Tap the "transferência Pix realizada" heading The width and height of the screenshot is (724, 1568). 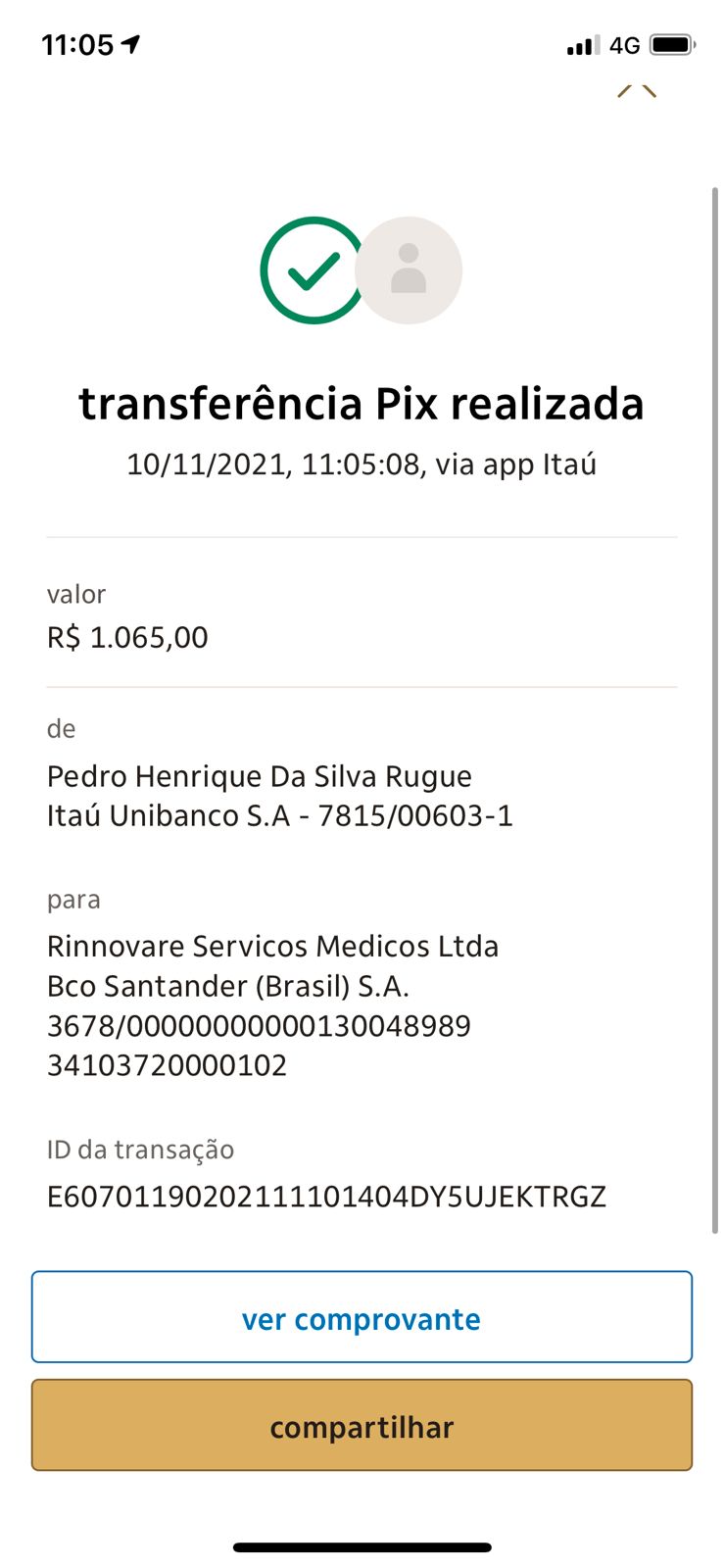tap(362, 404)
